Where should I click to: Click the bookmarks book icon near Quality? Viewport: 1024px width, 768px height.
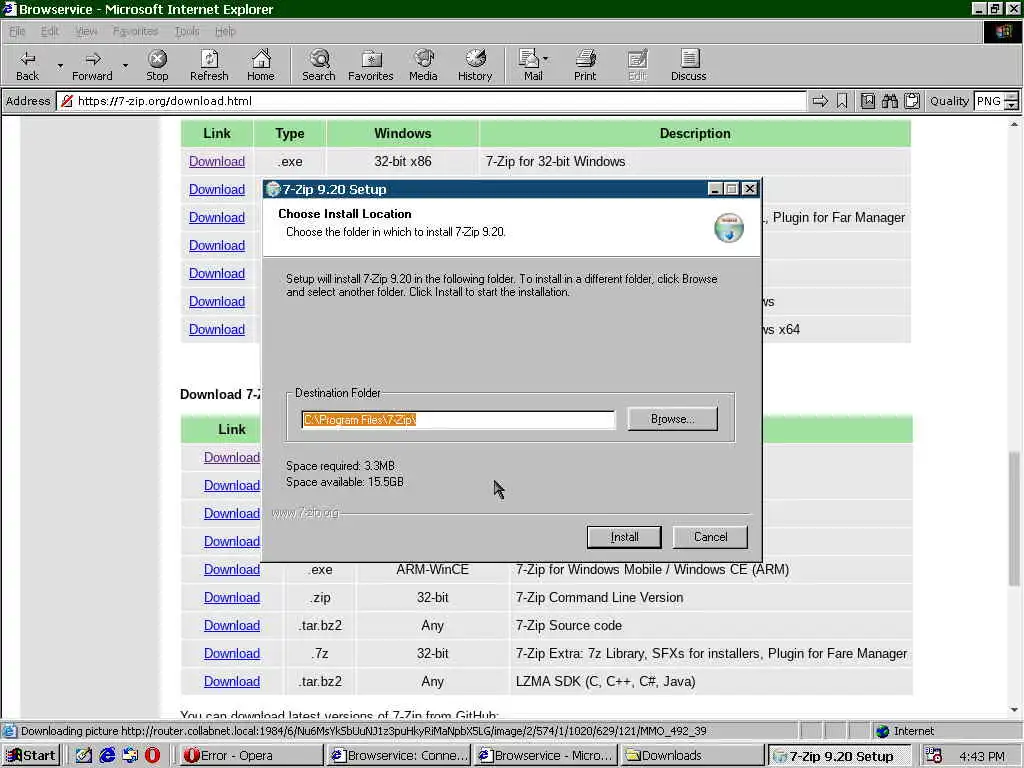[x=868, y=101]
